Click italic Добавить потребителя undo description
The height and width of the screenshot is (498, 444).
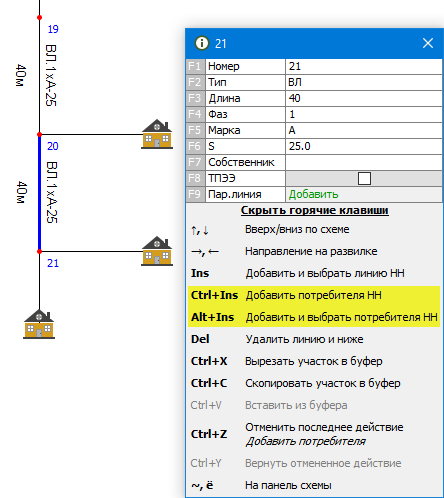pos(306,442)
